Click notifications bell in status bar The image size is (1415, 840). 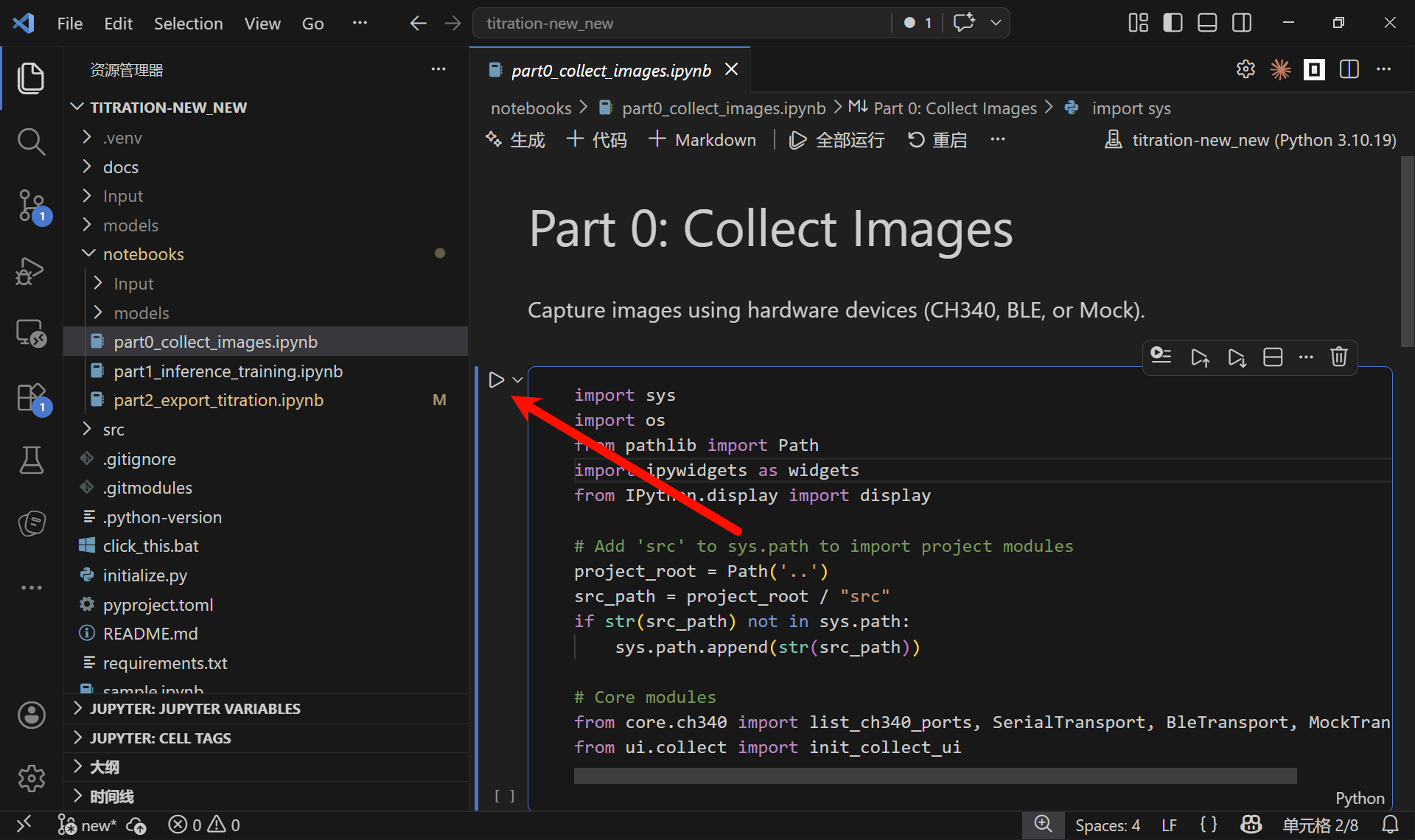click(x=1390, y=824)
